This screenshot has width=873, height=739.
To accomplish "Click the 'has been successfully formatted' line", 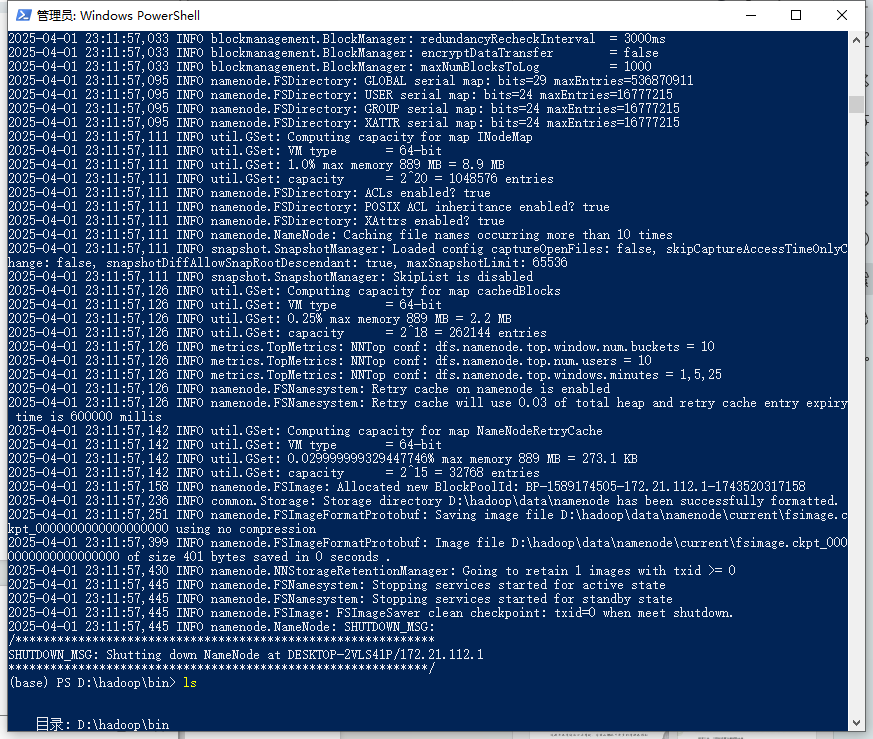I will (423, 501).
